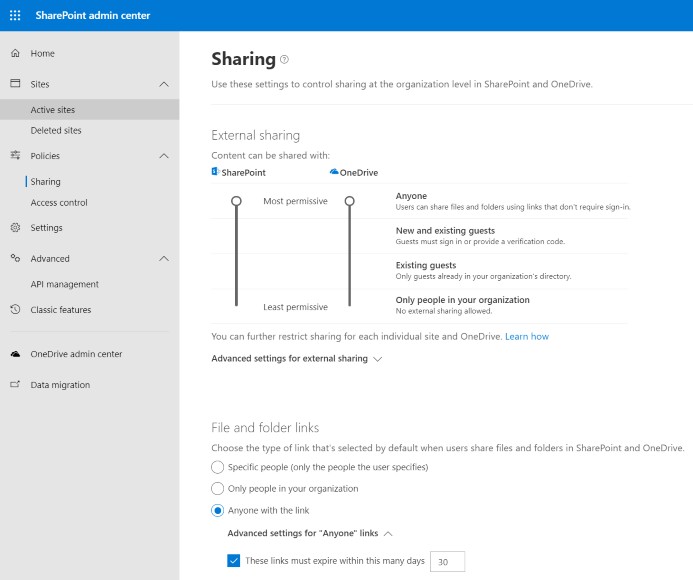
Task: Set SharePoint slider to least permissive end
Action: click(x=236, y=305)
